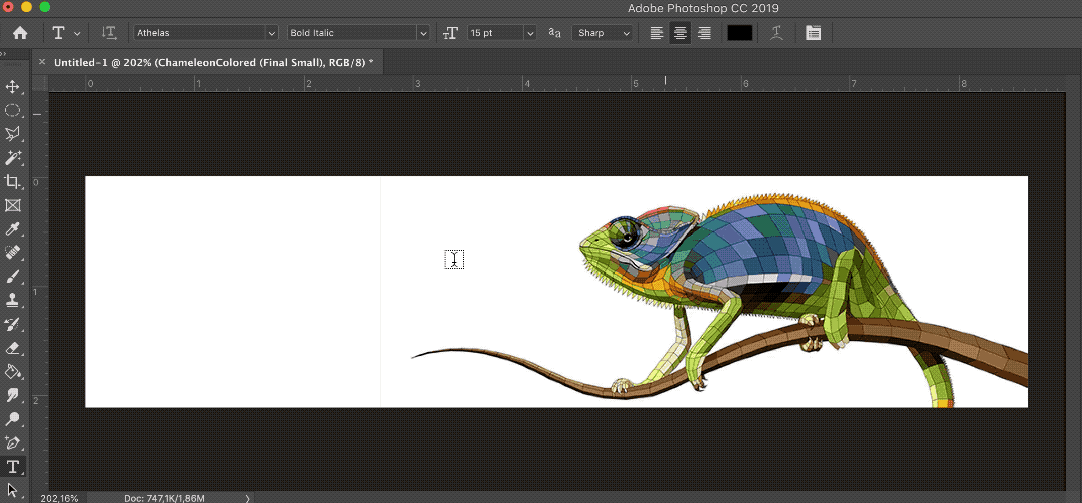
Task: Select the Magic Wand tool
Action: 13,158
